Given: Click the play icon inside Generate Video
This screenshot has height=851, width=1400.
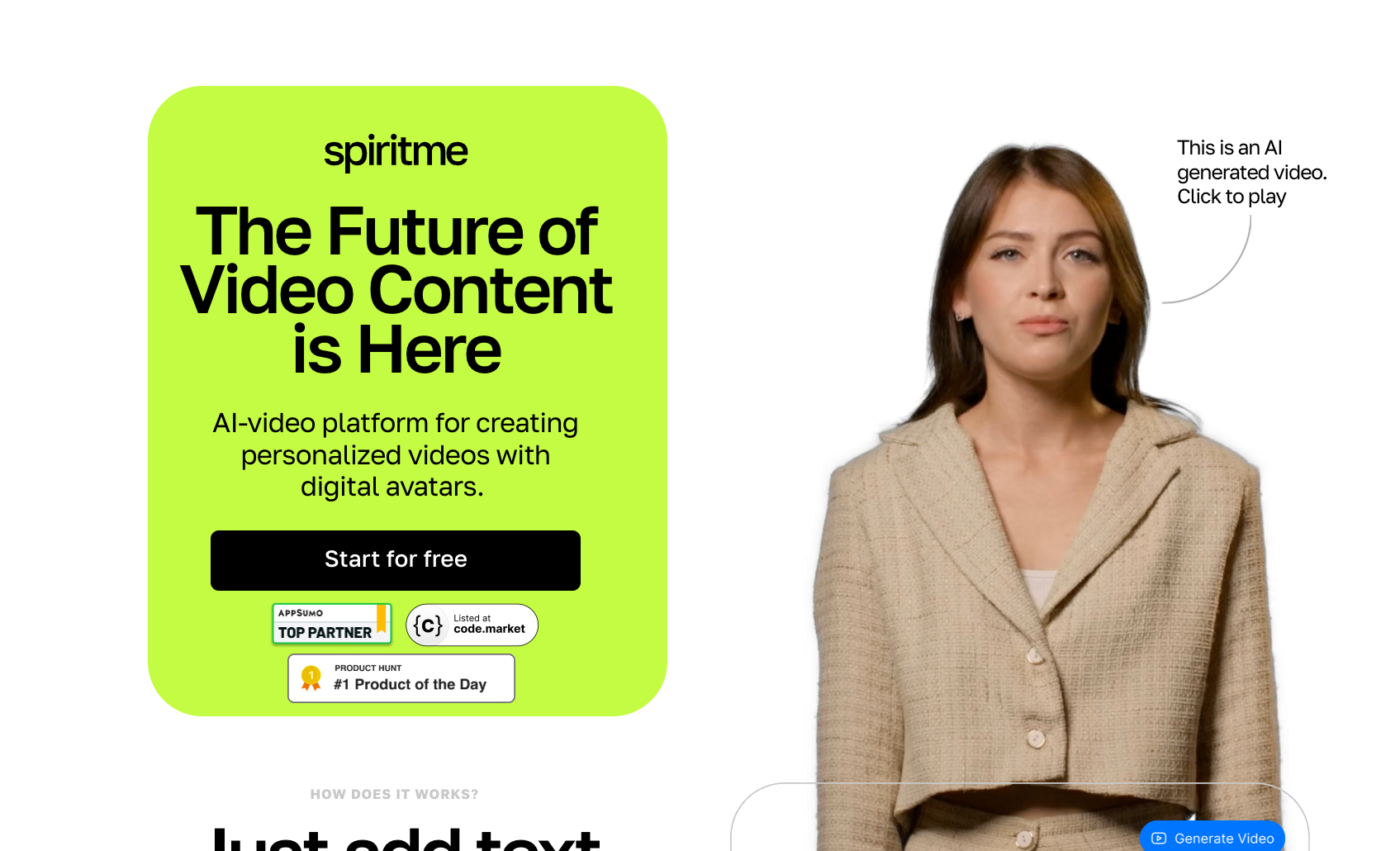Looking at the screenshot, I should pyautogui.click(x=1159, y=838).
